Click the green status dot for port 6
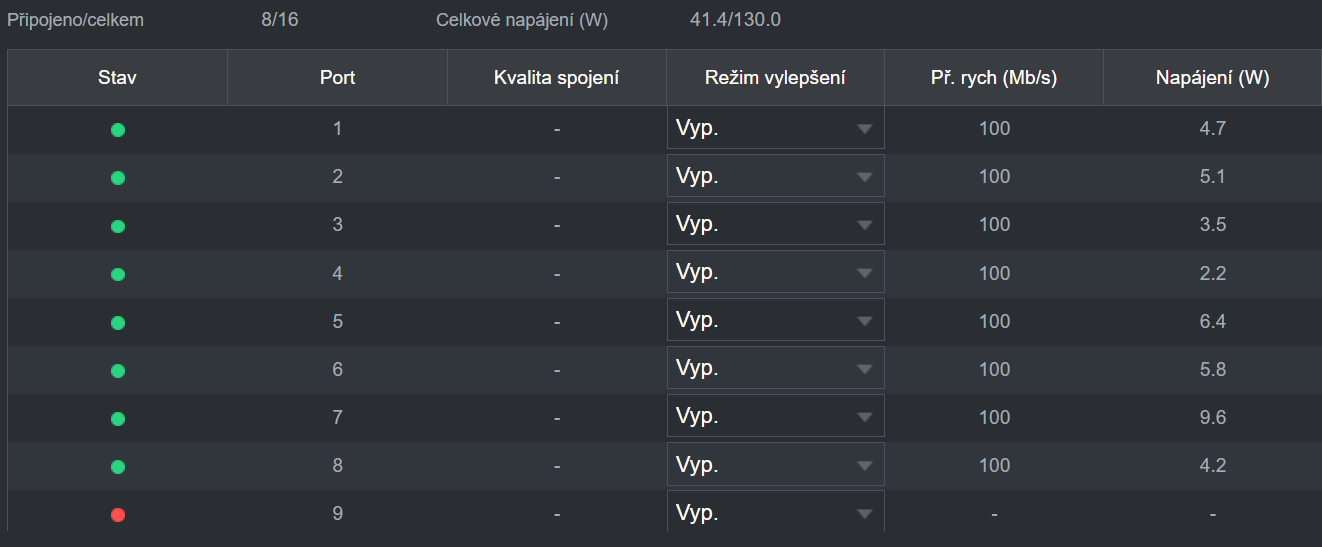The width and height of the screenshot is (1322, 547). pyautogui.click(x=118, y=371)
